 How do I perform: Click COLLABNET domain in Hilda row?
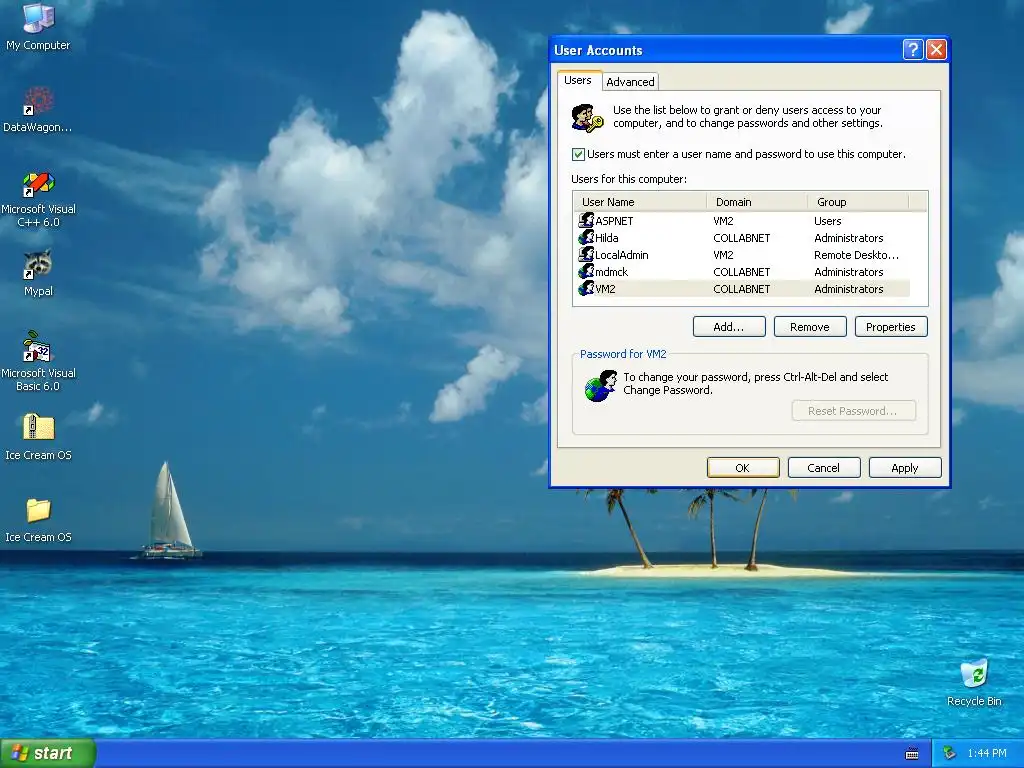pos(741,238)
